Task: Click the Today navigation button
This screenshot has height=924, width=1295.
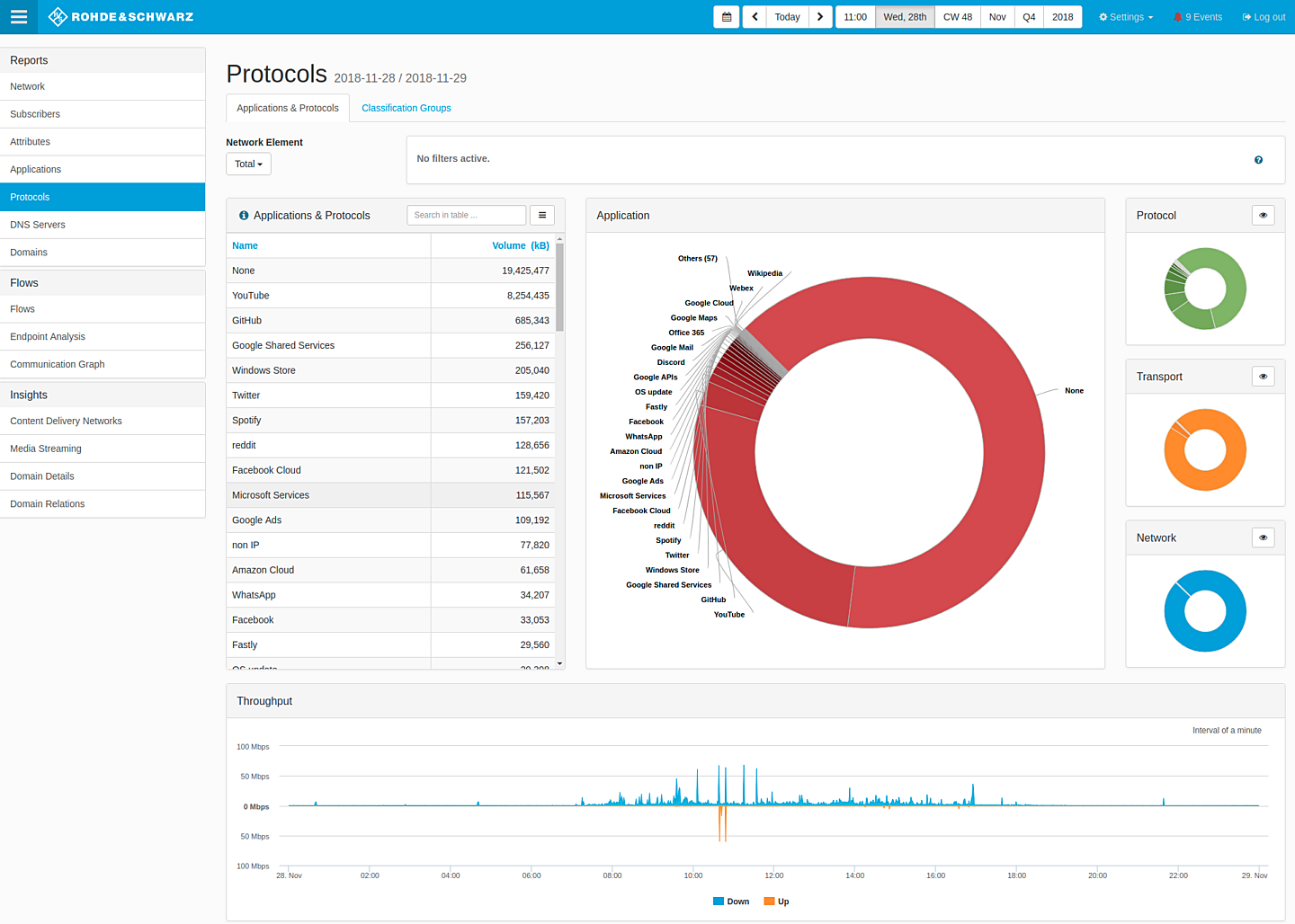Action: tap(787, 16)
